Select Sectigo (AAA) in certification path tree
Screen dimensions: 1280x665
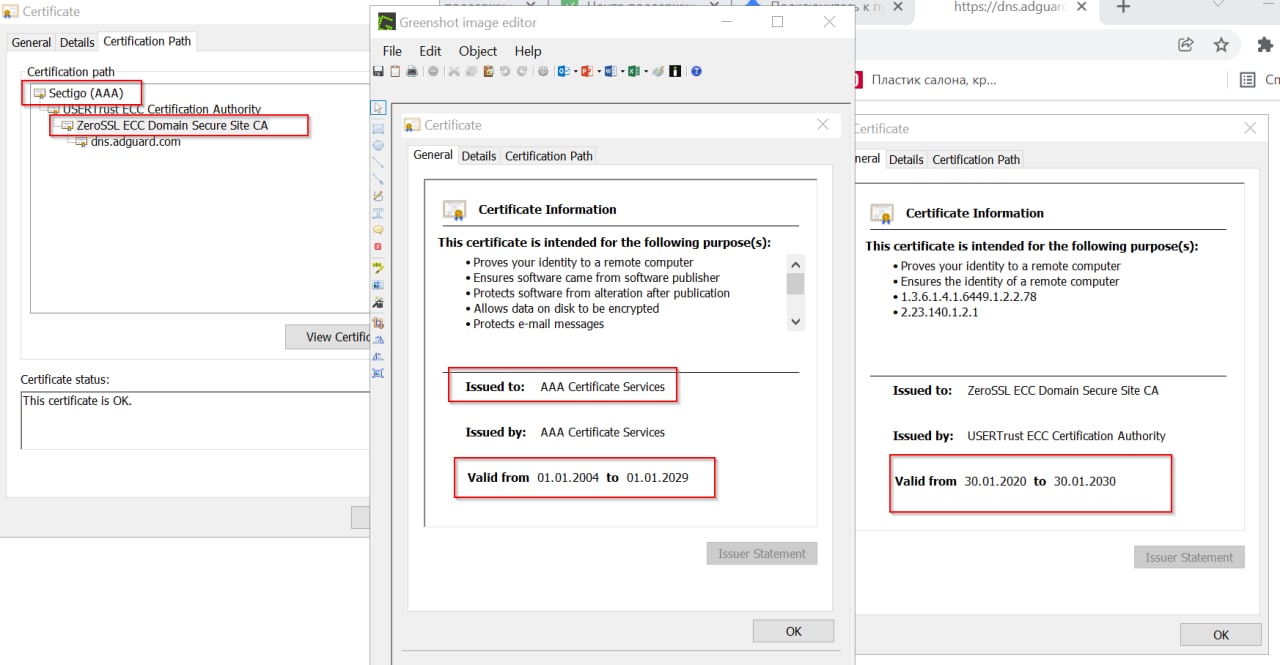(86, 93)
